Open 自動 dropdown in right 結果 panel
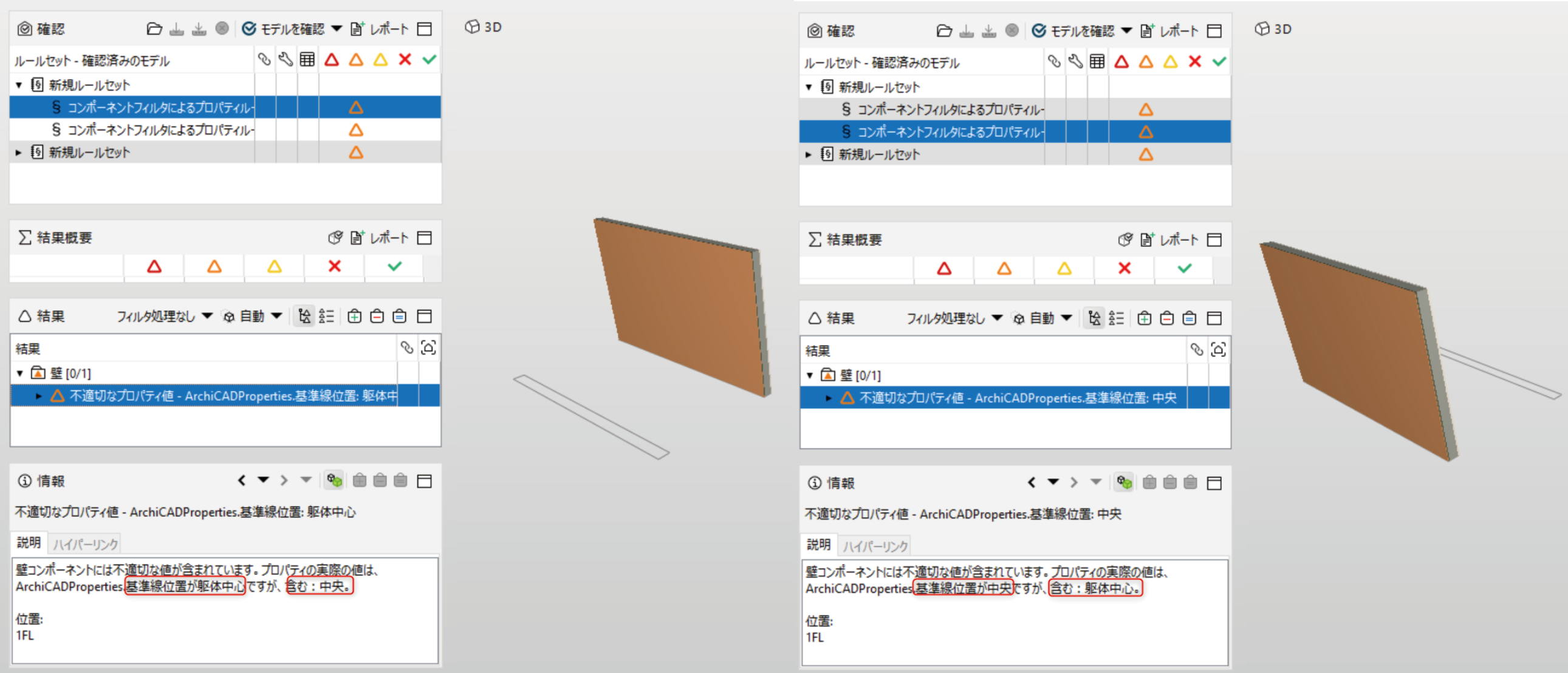 tap(1042, 318)
